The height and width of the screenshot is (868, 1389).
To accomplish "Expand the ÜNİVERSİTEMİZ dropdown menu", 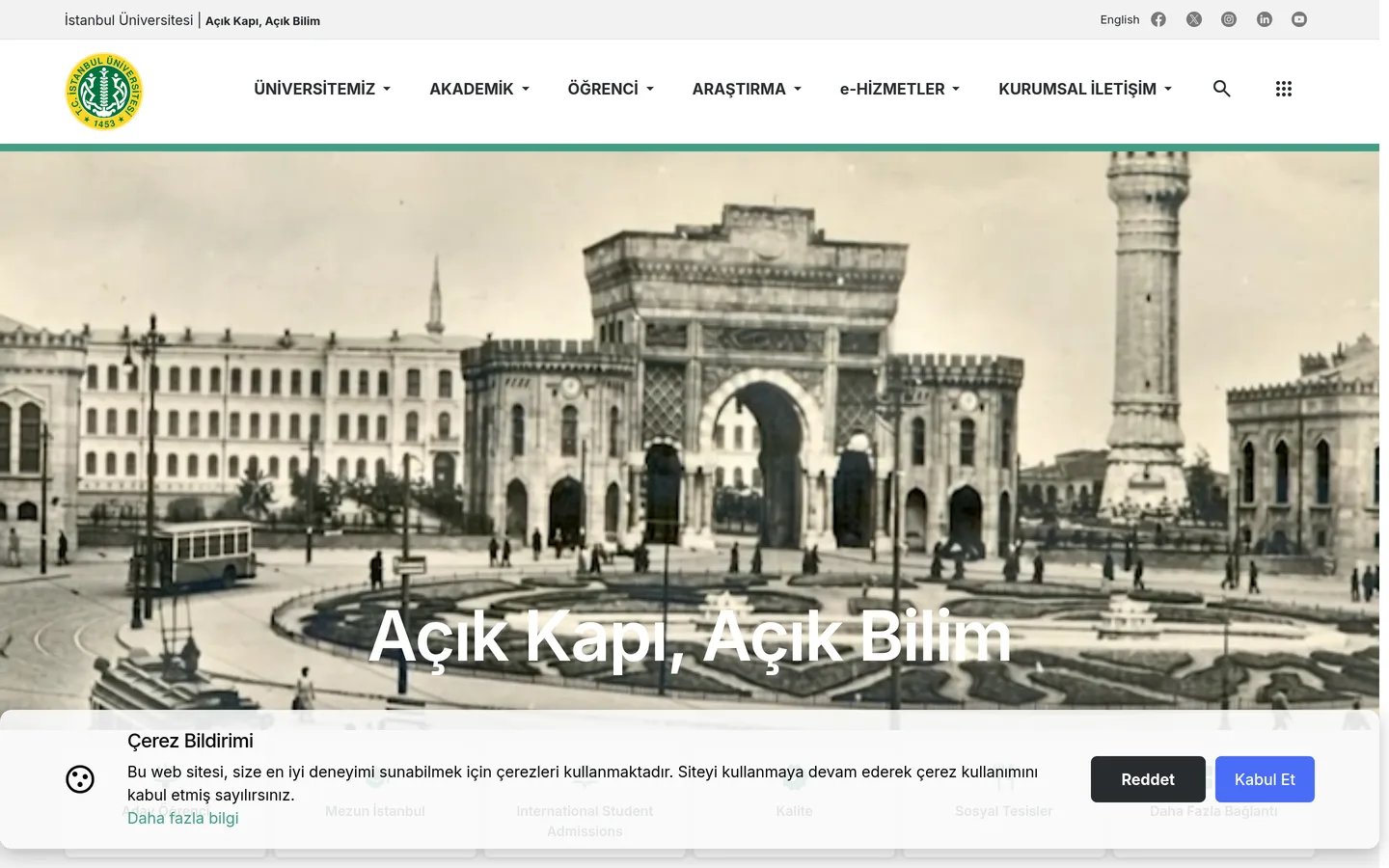I will (322, 89).
